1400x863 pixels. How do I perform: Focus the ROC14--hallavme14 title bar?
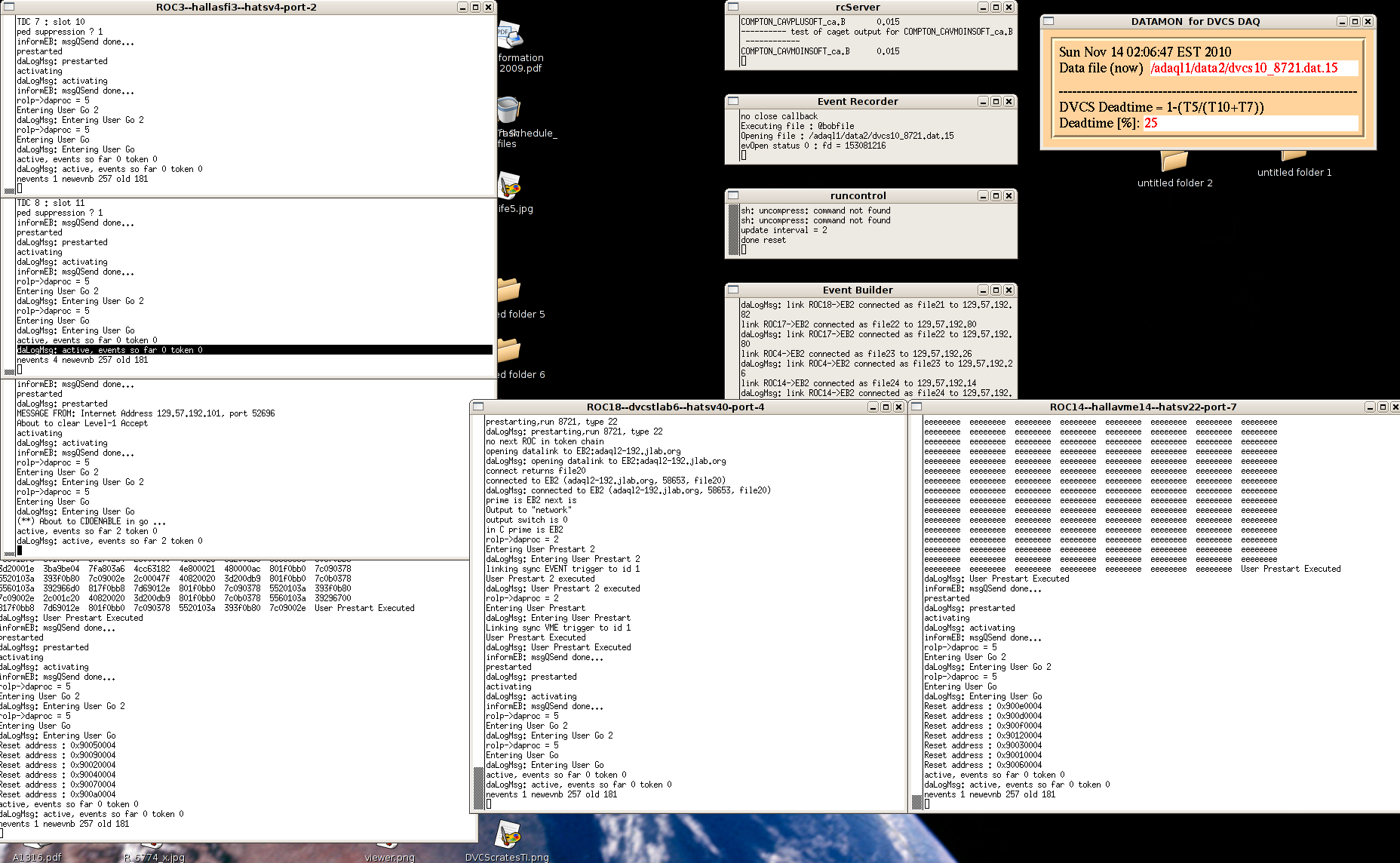(1143, 407)
